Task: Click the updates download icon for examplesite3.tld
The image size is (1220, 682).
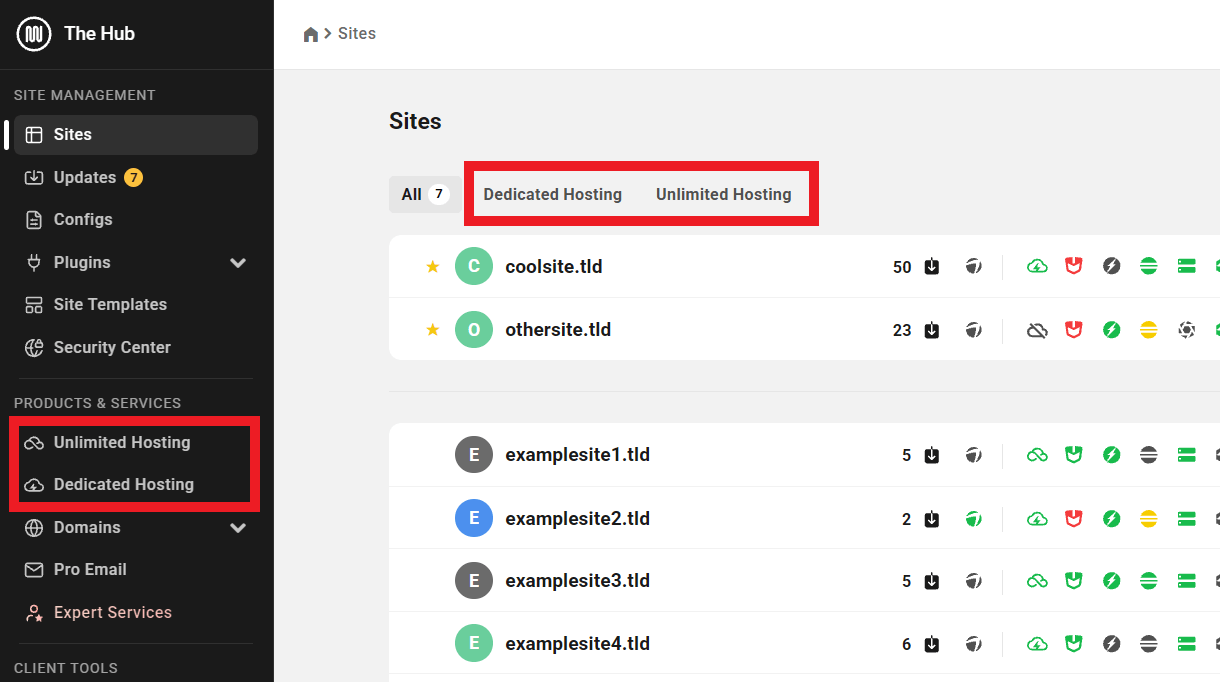Action: tap(932, 581)
